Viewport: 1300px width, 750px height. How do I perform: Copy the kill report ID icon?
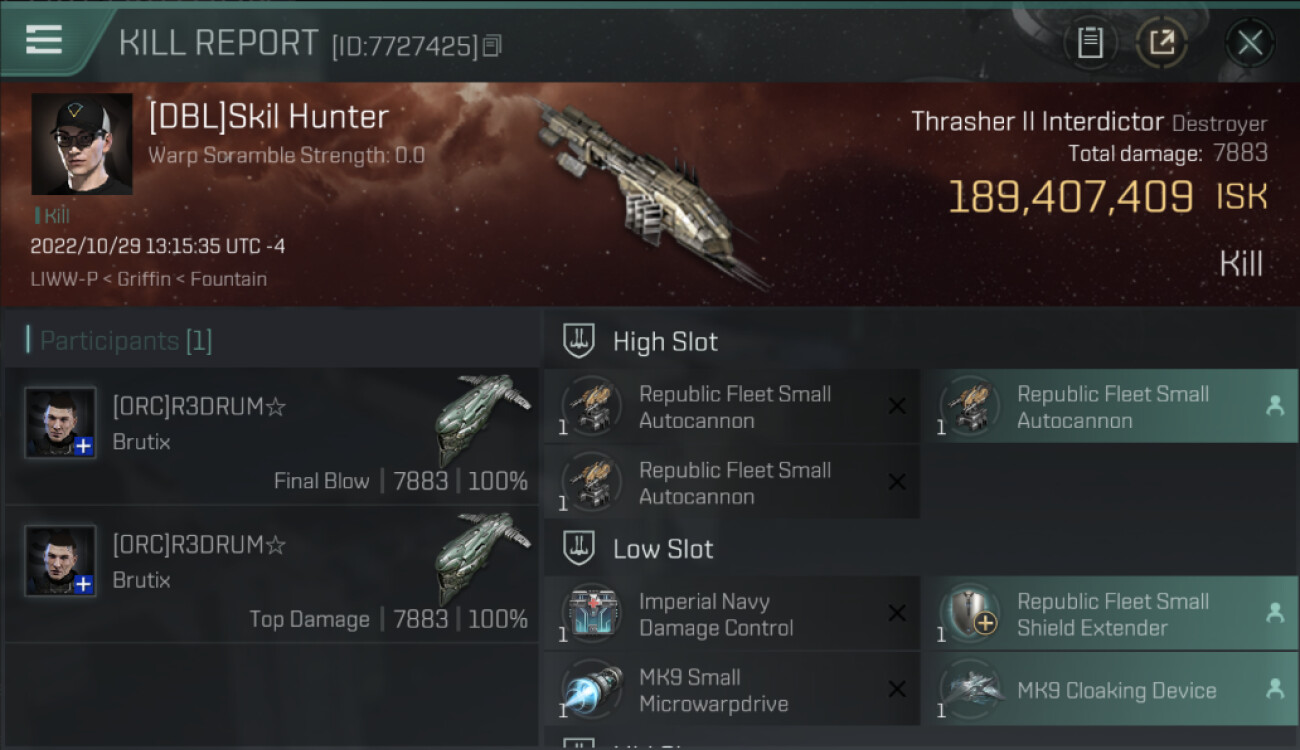(x=491, y=46)
